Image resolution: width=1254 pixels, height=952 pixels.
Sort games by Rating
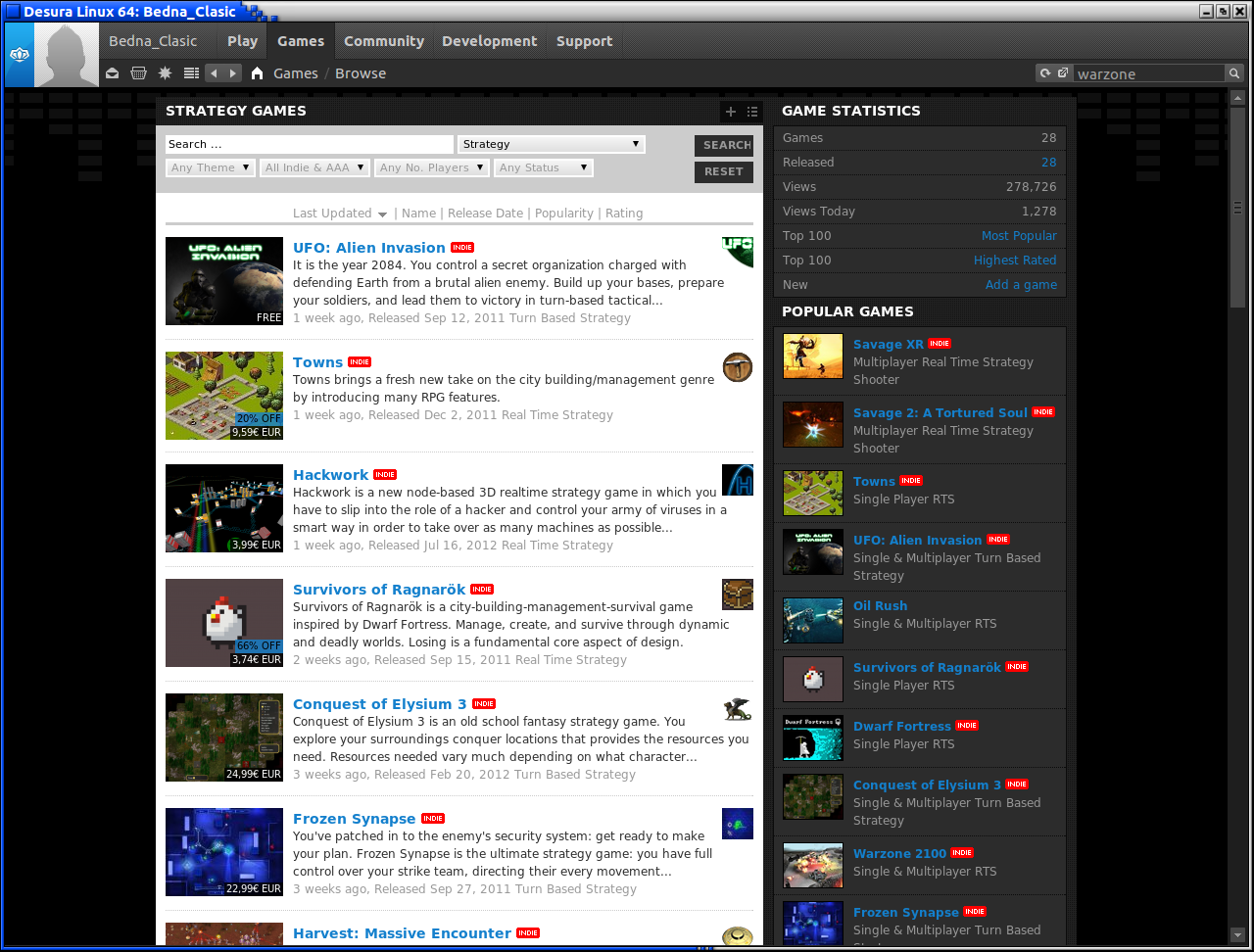[x=624, y=214]
